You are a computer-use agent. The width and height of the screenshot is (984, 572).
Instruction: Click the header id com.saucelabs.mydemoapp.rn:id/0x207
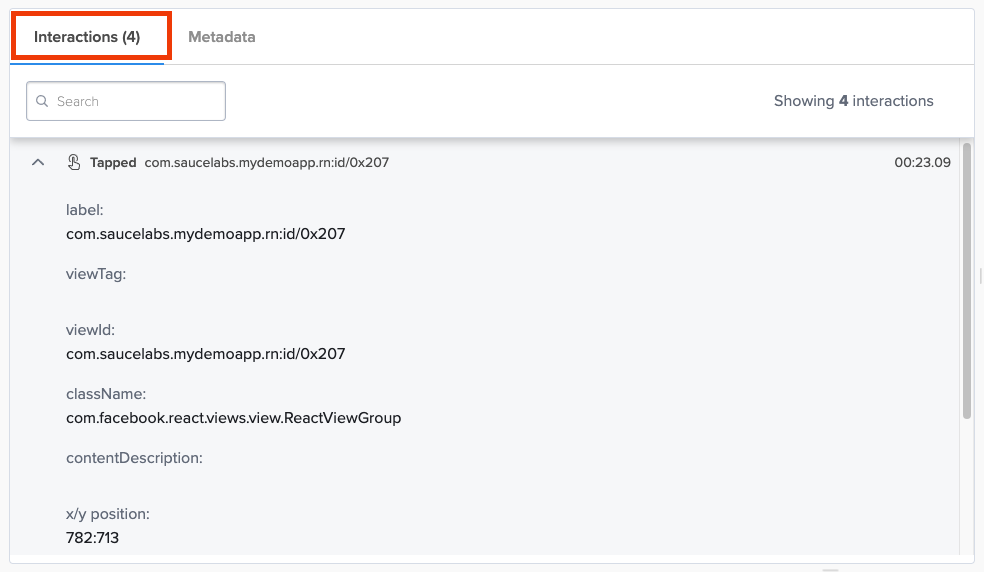point(266,162)
